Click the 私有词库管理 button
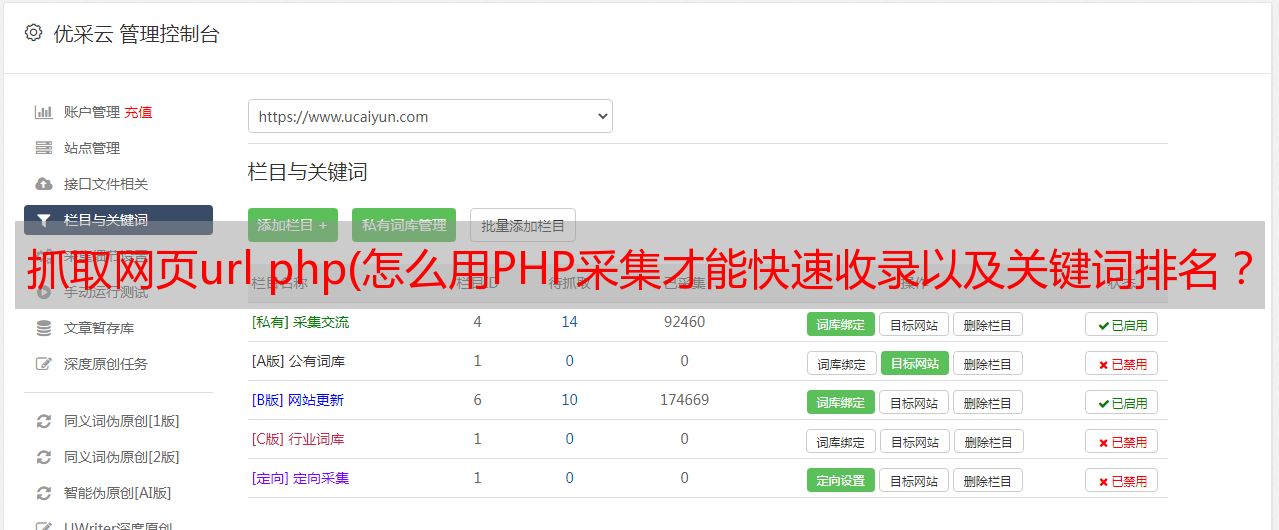1279x530 pixels. pyautogui.click(x=404, y=225)
